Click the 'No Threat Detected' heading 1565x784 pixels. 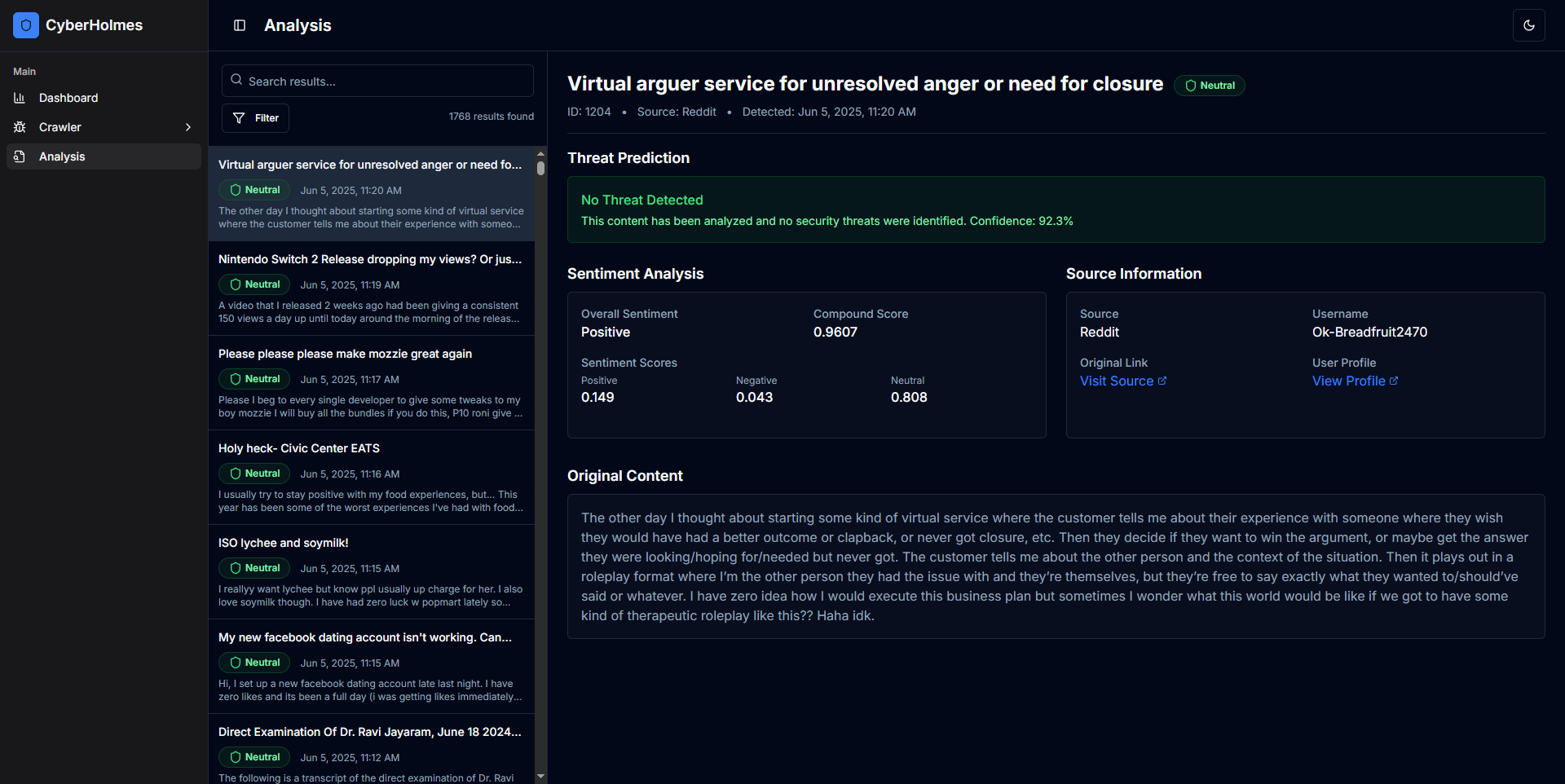pyautogui.click(x=642, y=200)
